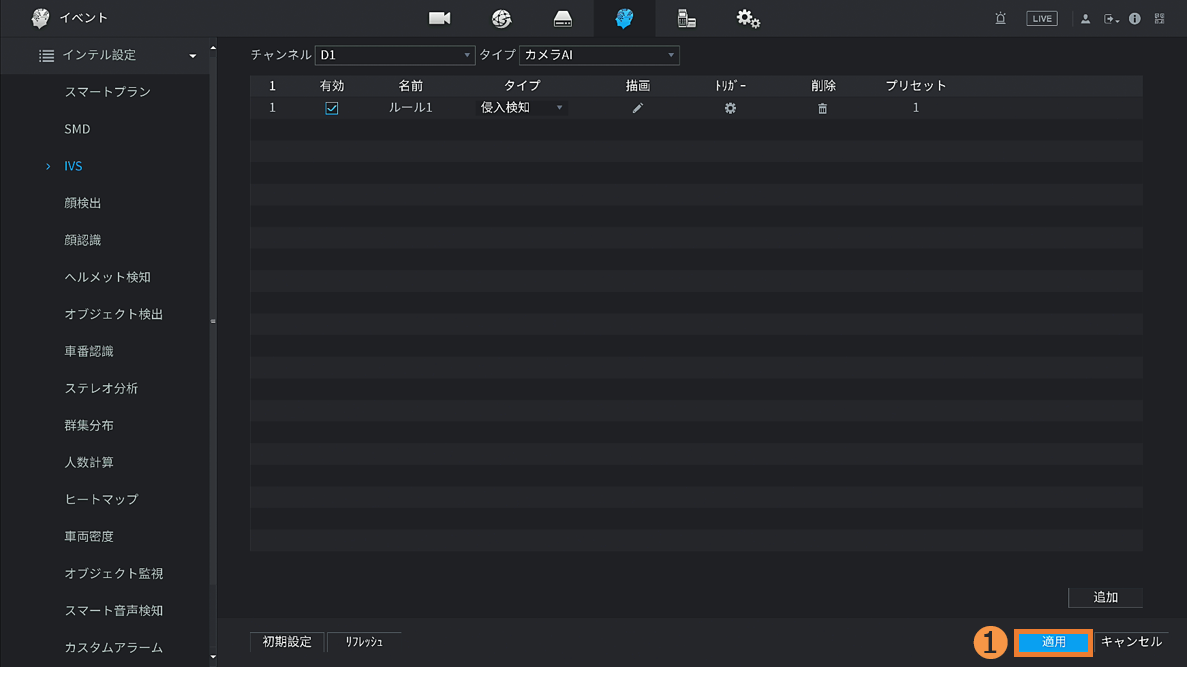Click the 適用 apply button
This screenshot has width=1187, height=692.
[x=1054, y=642]
